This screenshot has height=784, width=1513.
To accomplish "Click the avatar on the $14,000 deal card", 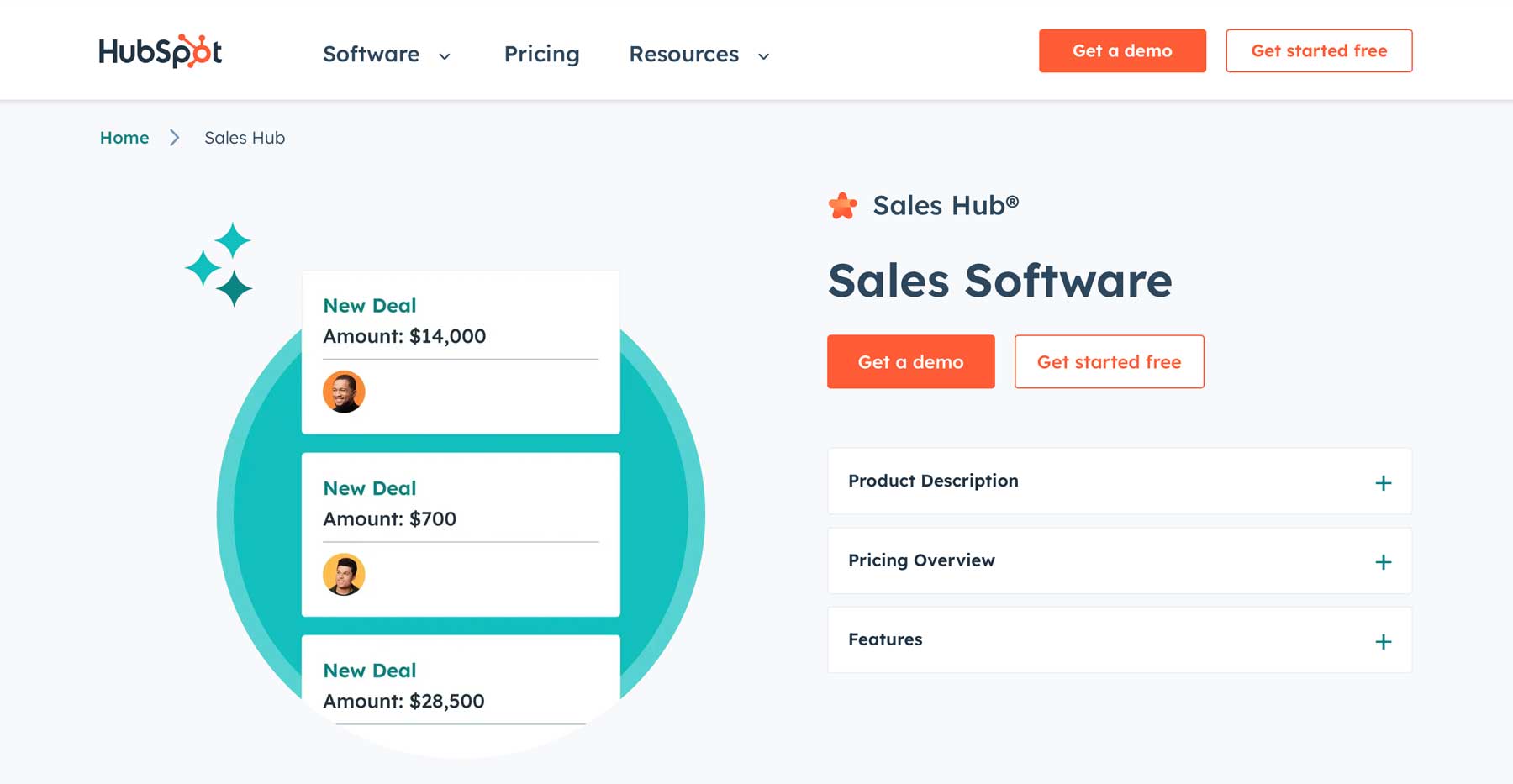I will click(x=344, y=392).
